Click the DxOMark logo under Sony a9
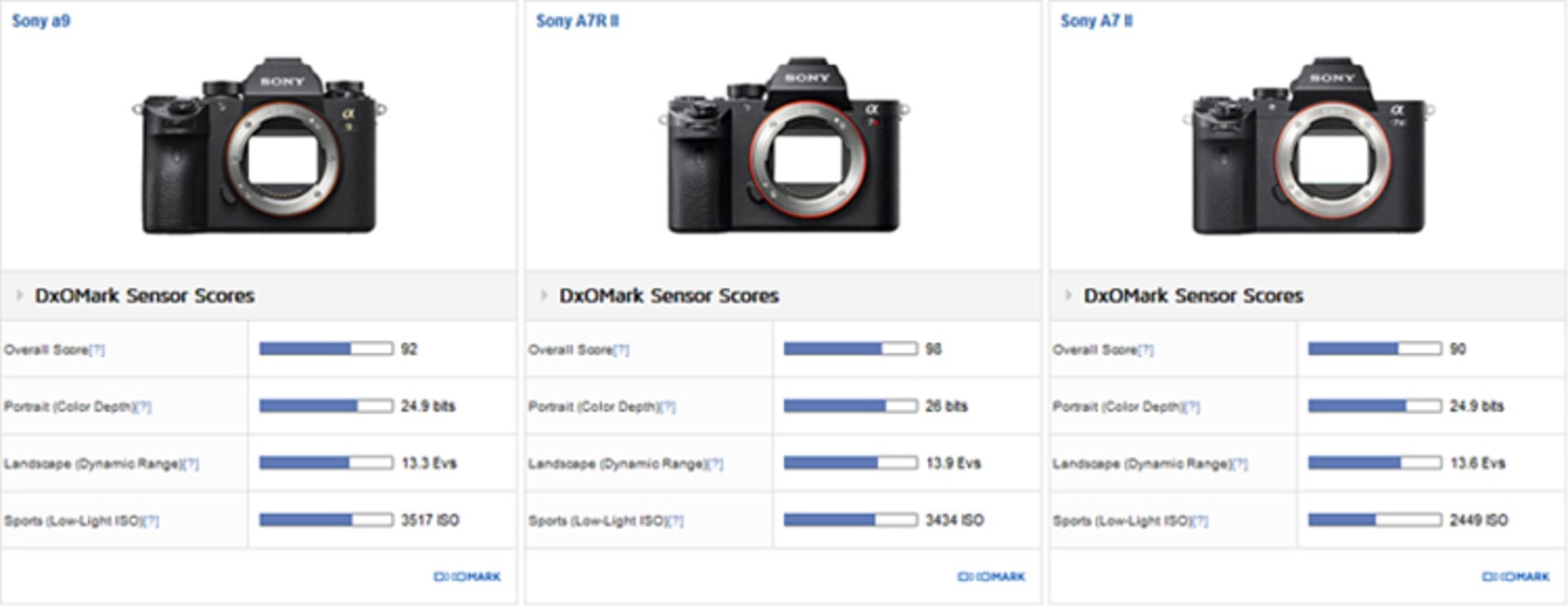Screen dimensions: 1568x606 [467, 577]
